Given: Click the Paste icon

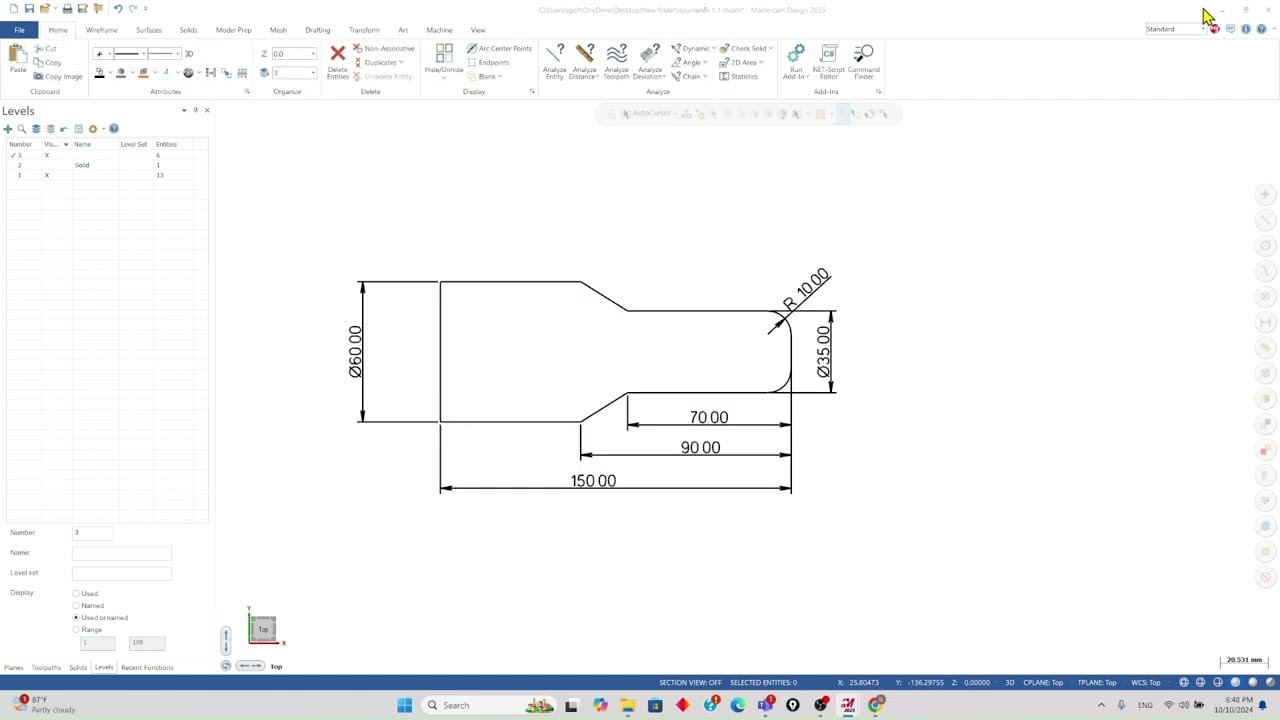Looking at the screenshot, I should 18,60.
